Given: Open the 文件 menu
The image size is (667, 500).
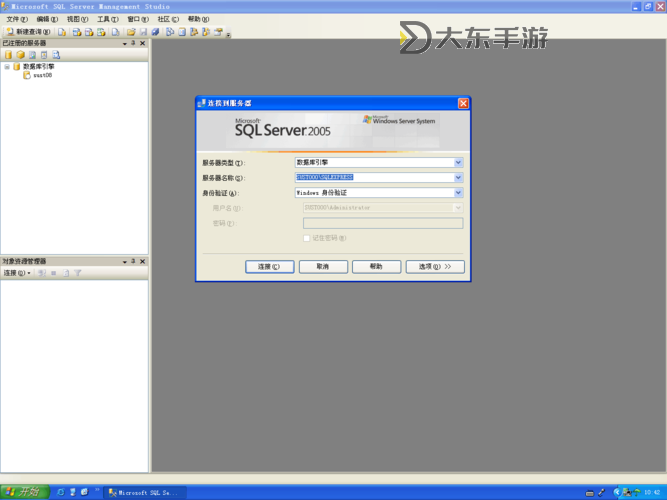Looking at the screenshot, I should click(17, 19).
